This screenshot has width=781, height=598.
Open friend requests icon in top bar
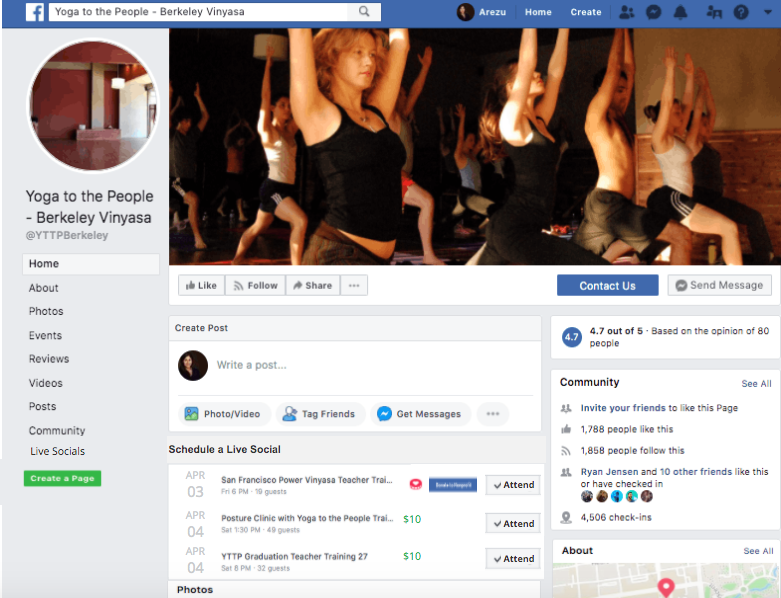(626, 12)
